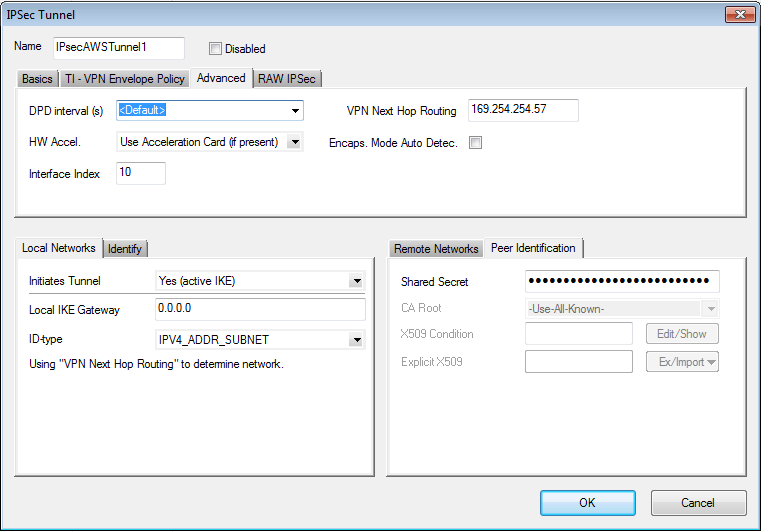Switch to the Remote Networks tab
761x532 pixels.
436,249
